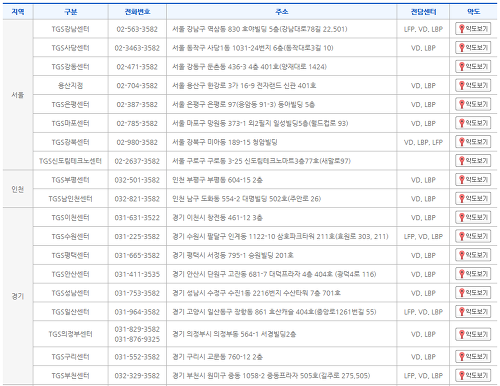The image size is (500, 386).
Task: Click the 인천 부평구 부평동 604-15 address
Action: pos(217,180)
